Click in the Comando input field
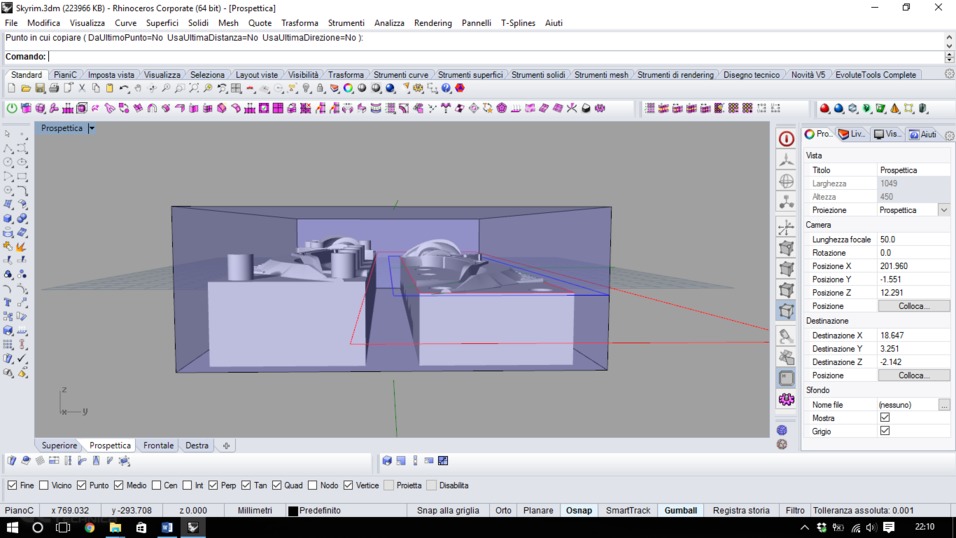 pyautogui.click(x=495, y=57)
